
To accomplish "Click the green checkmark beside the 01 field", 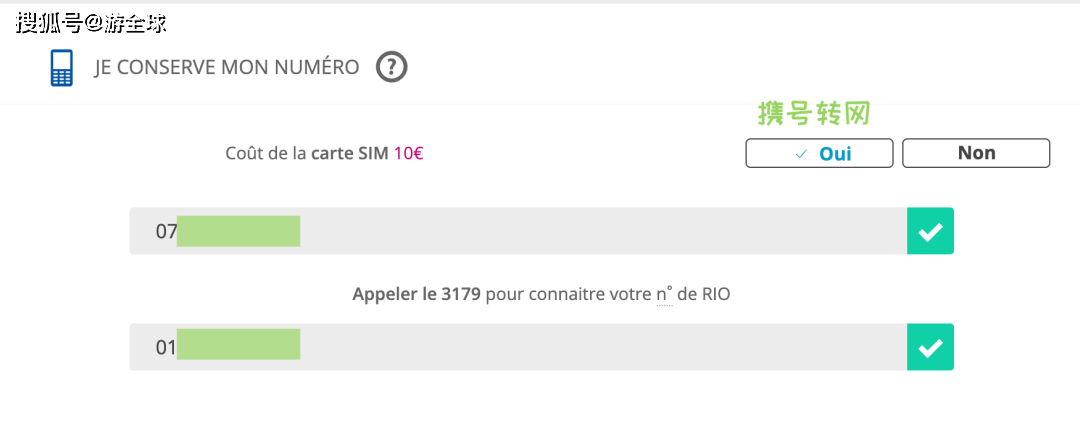I will [x=930, y=347].
